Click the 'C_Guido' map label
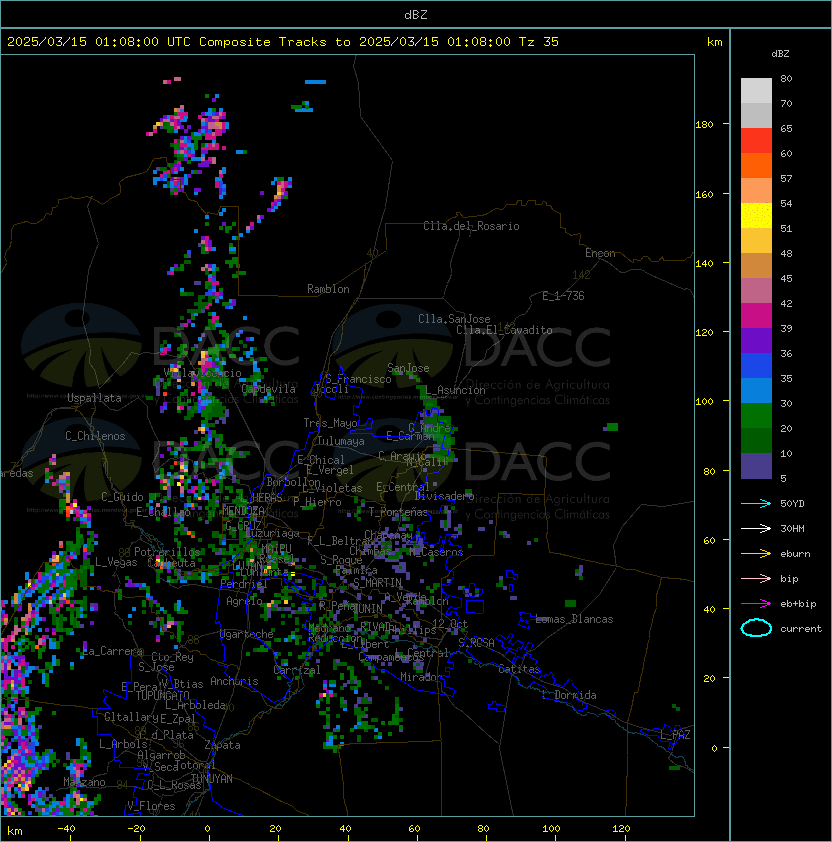The image size is (832, 842). tap(122, 497)
